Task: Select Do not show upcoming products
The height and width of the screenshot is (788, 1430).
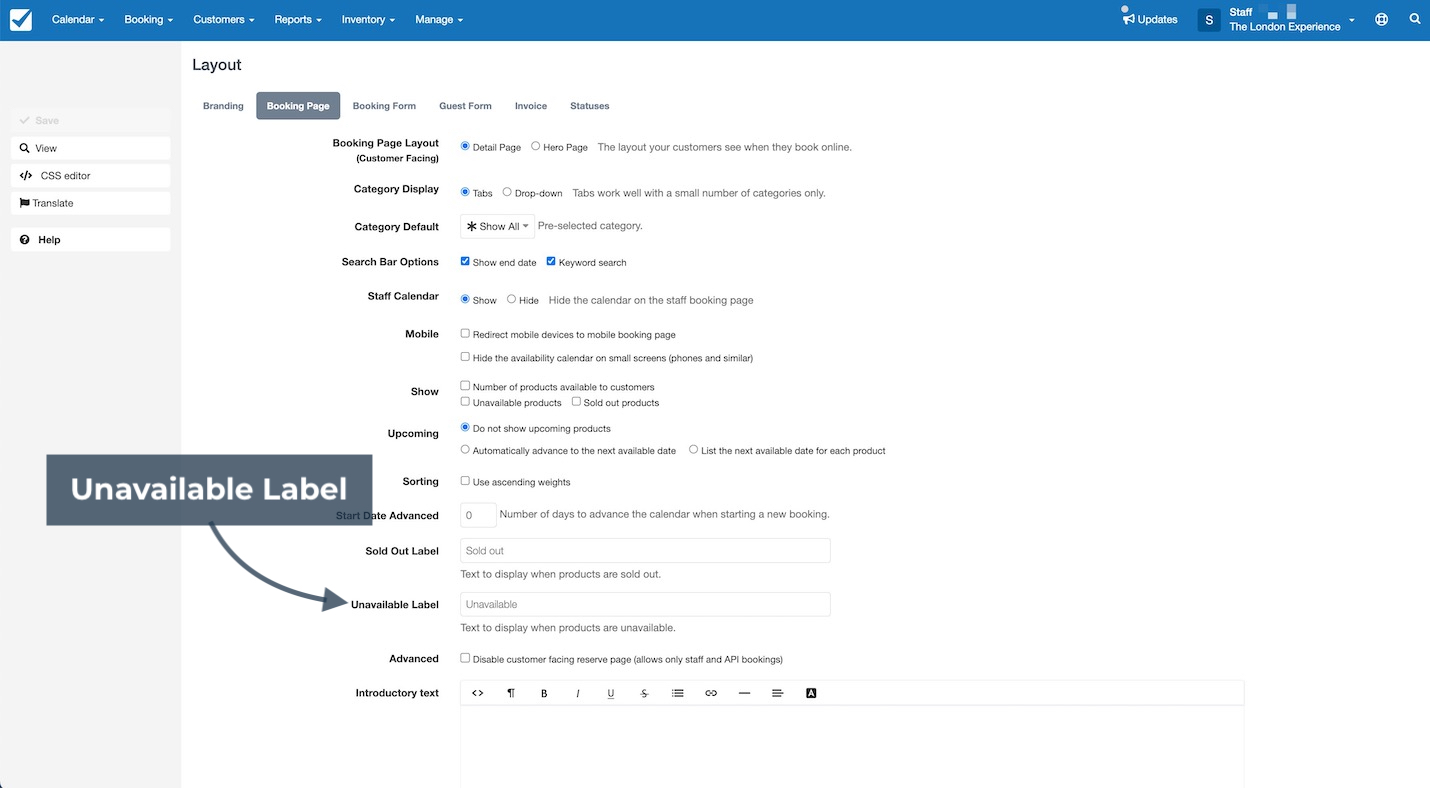Action: click(465, 427)
